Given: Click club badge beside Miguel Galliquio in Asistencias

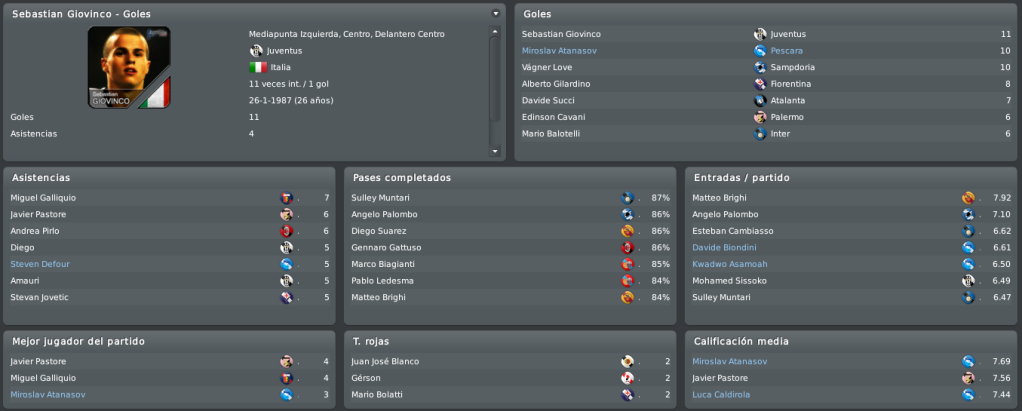Looking at the screenshot, I should (286, 198).
